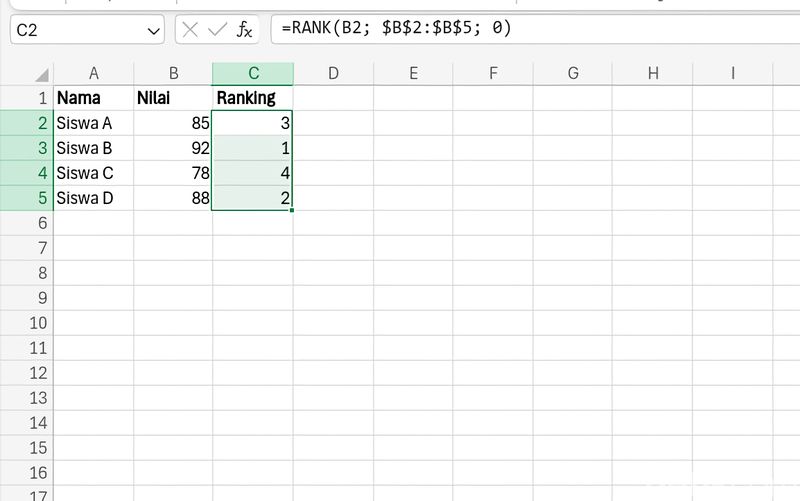
Task: Select column C header
Action: coord(253,73)
